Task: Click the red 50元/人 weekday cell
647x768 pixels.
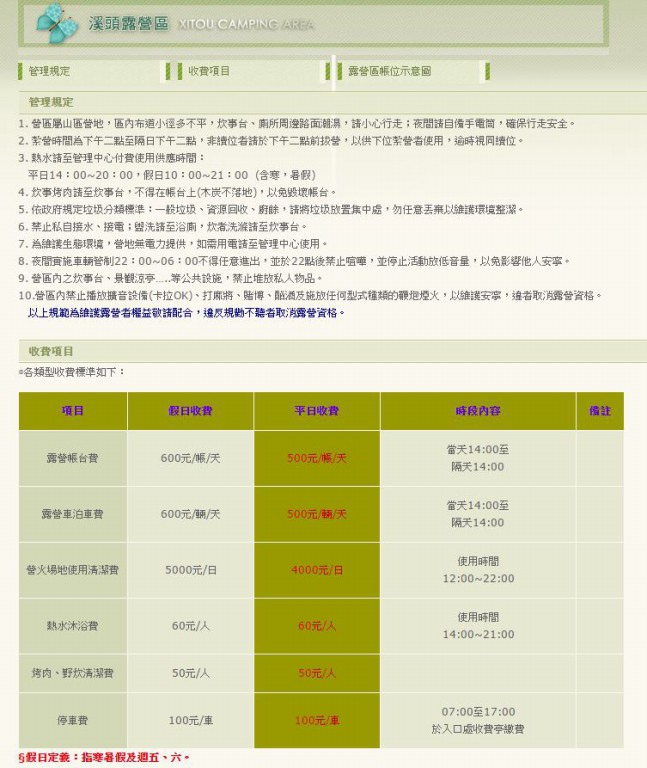Action: [316, 673]
